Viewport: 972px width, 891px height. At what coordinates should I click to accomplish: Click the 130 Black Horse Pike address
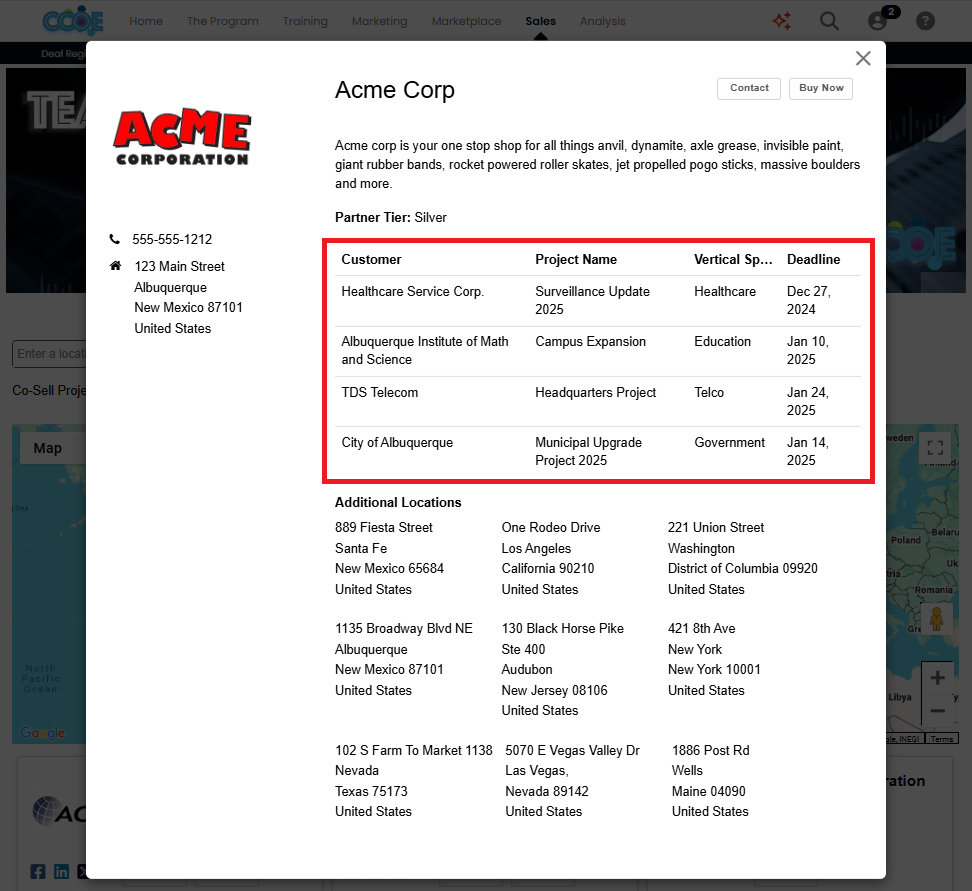point(562,669)
